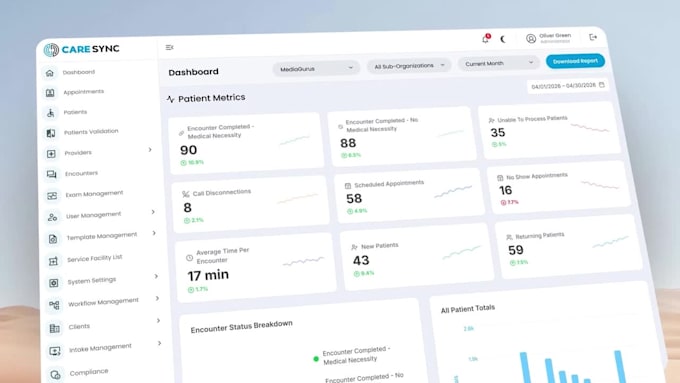
Task: Open the Current Month period dropdown
Action: coord(499,63)
